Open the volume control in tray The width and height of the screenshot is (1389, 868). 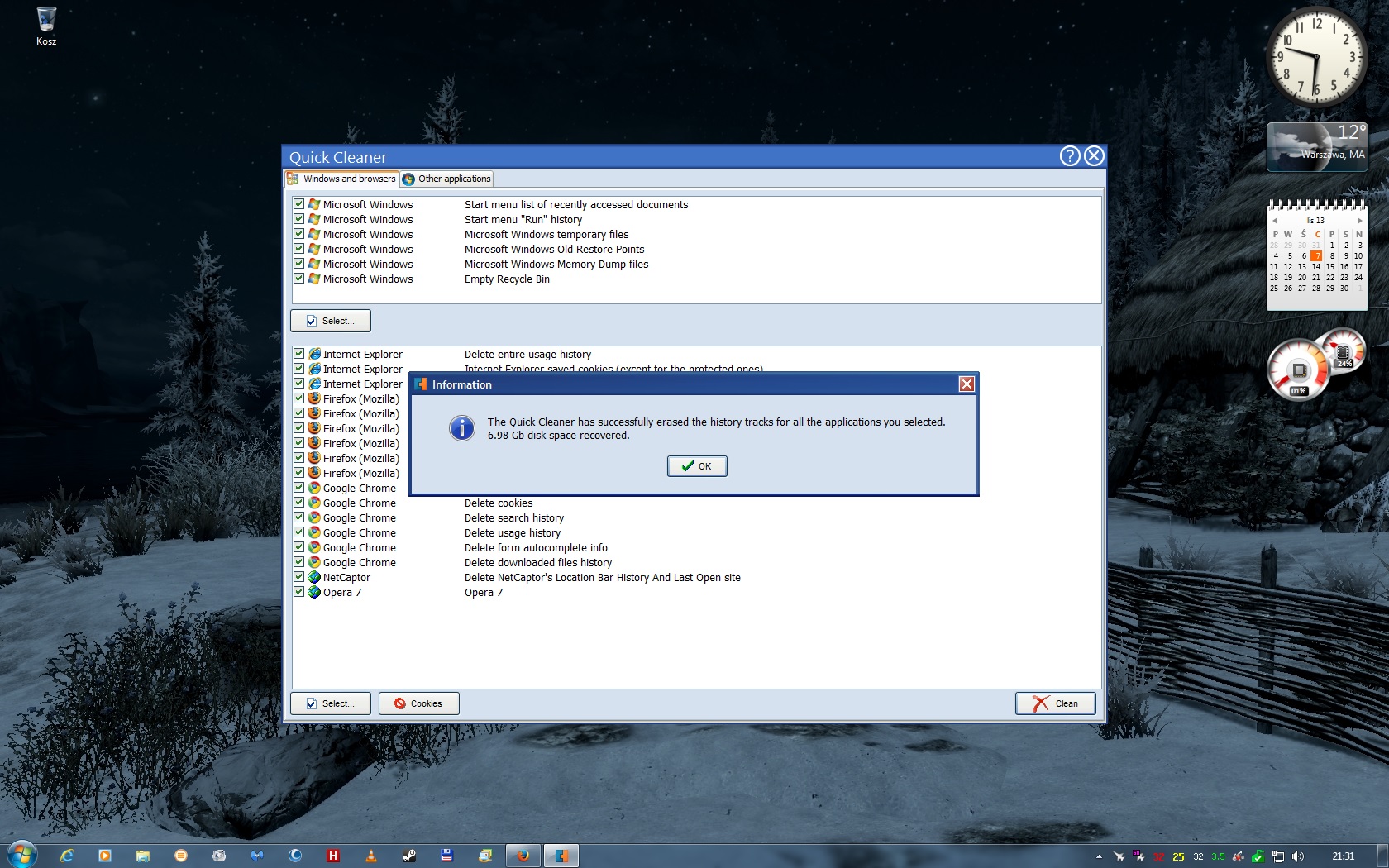[x=1297, y=856]
